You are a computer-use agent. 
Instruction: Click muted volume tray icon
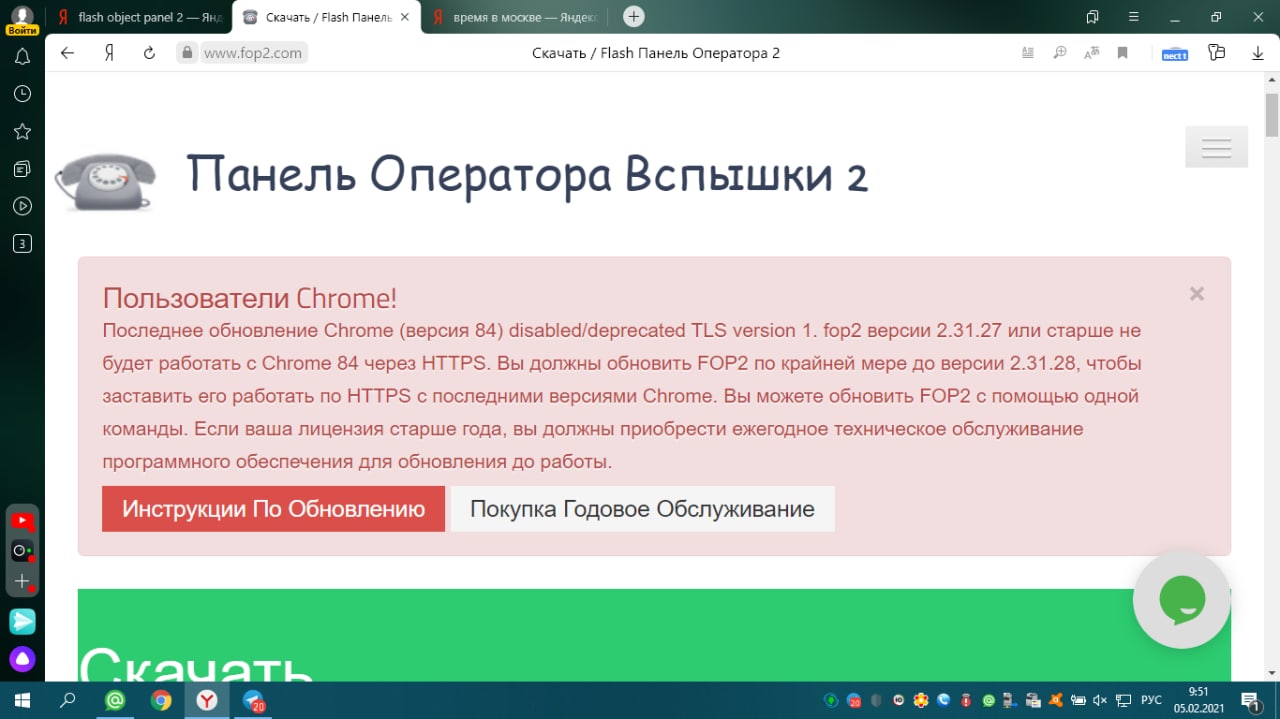(x=1100, y=700)
